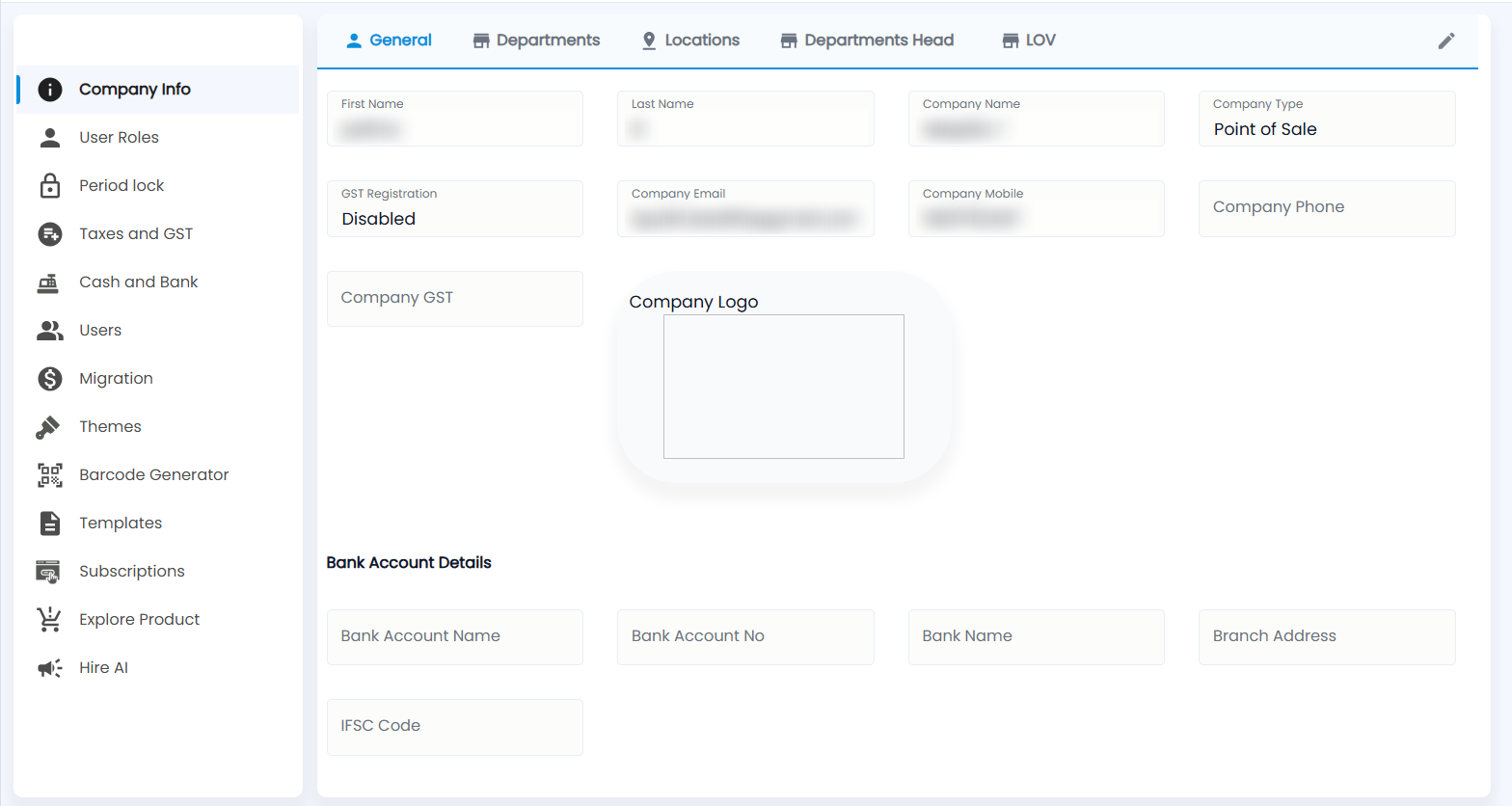Click the Bank Account Name field
Screen dimensions: 1512x806
[455, 637]
